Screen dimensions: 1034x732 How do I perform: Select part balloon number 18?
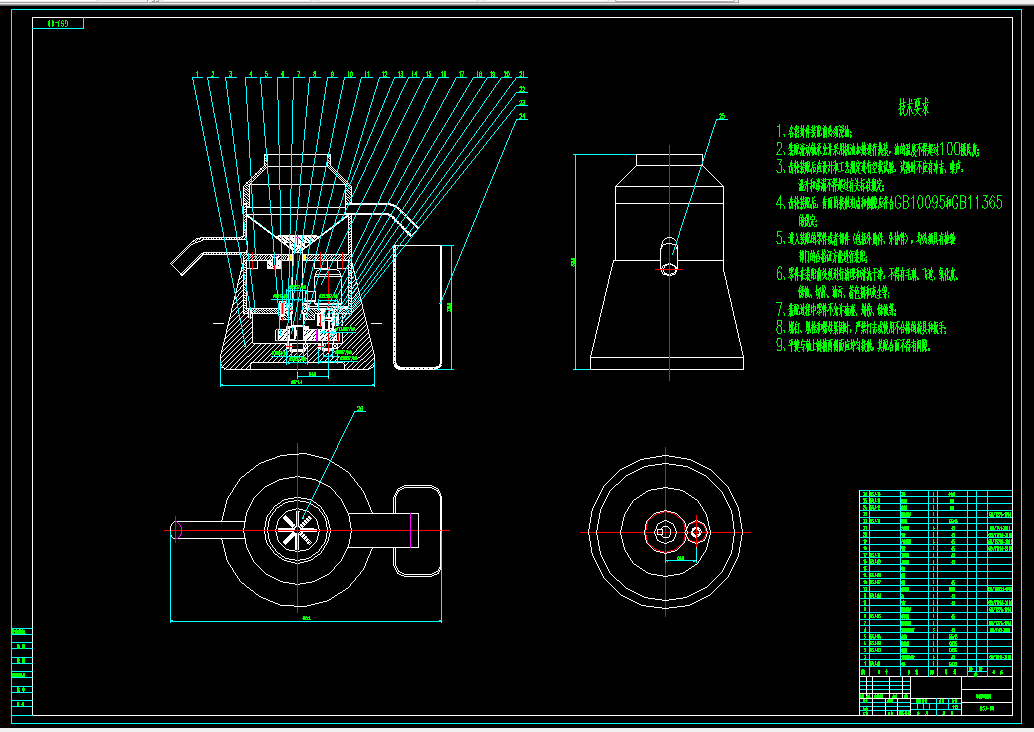479,75
